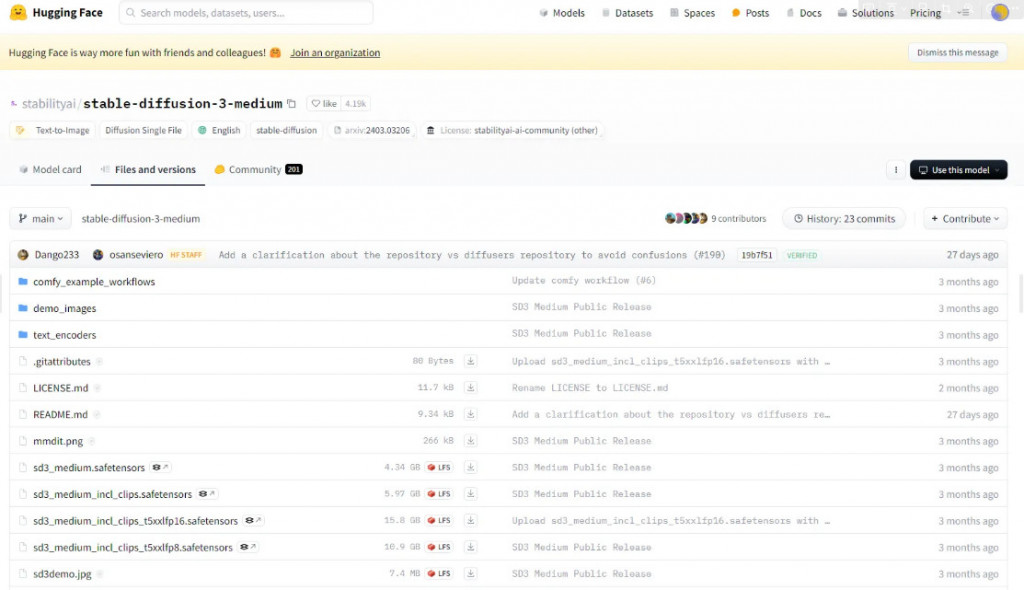Download sd3_medium.safetensors via download icon

click(470, 467)
